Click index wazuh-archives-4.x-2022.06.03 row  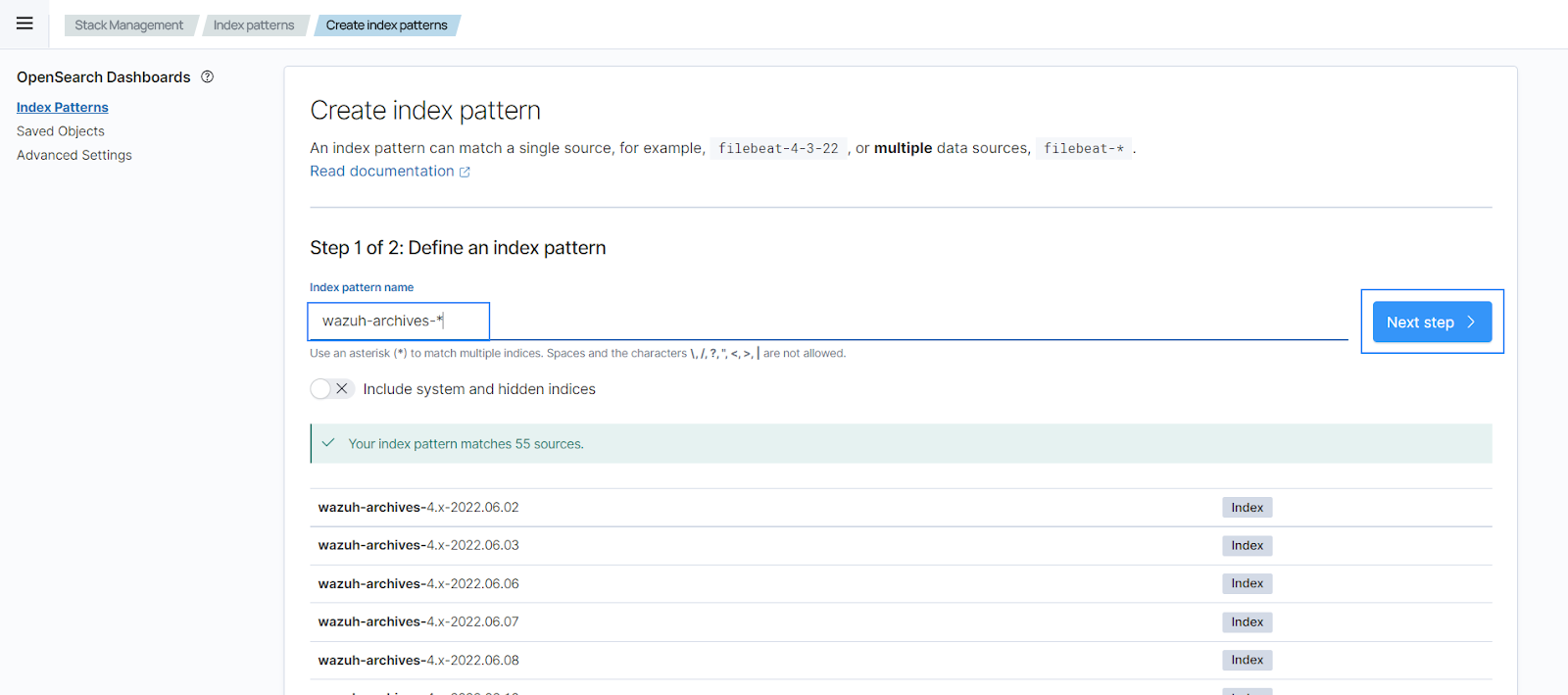[418, 546]
